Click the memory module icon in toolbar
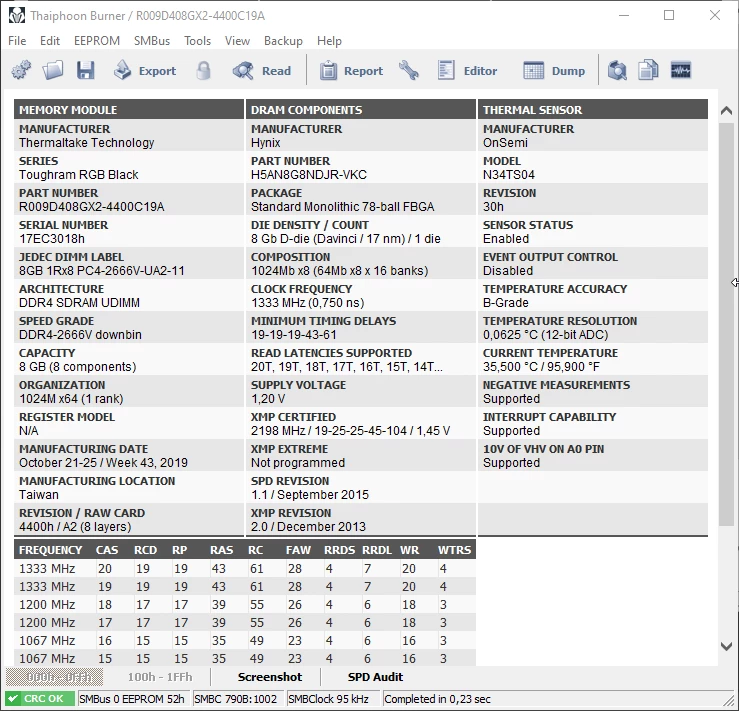 [681, 71]
